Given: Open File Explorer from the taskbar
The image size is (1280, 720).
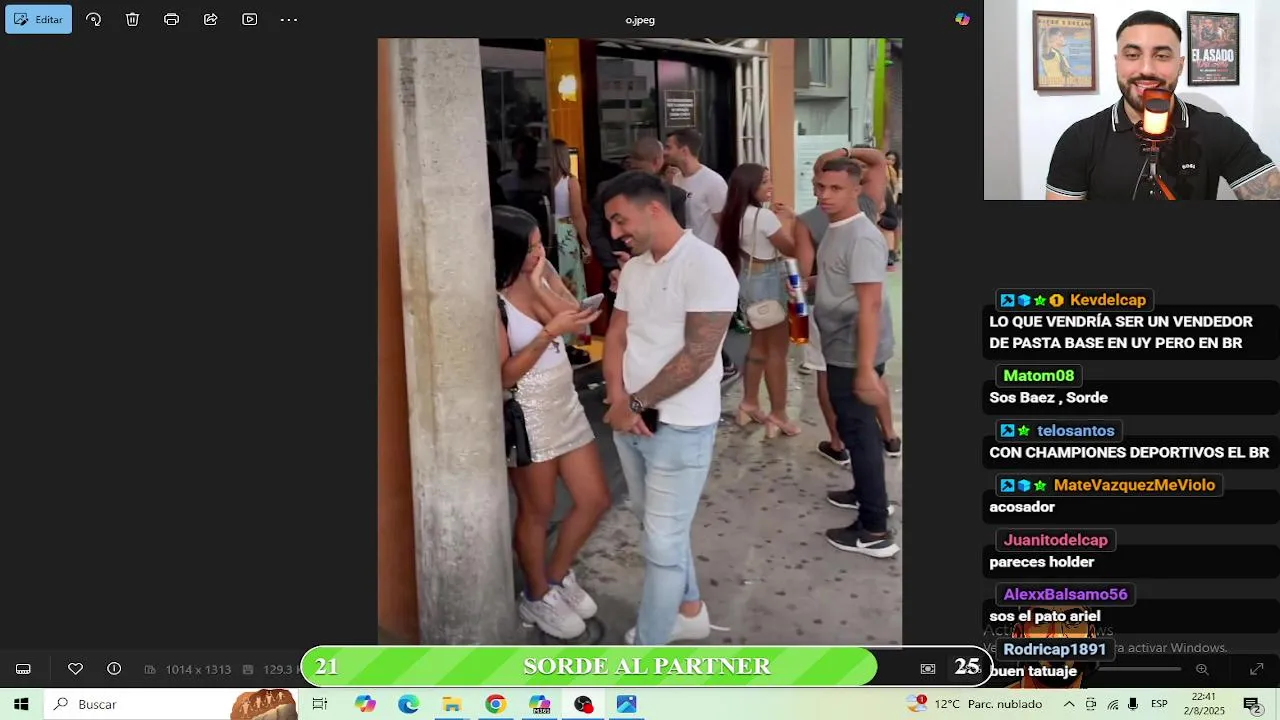Looking at the screenshot, I should (x=452, y=704).
